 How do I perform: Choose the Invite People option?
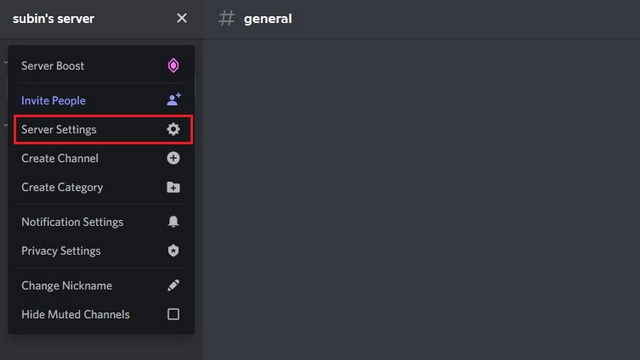pos(101,100)
